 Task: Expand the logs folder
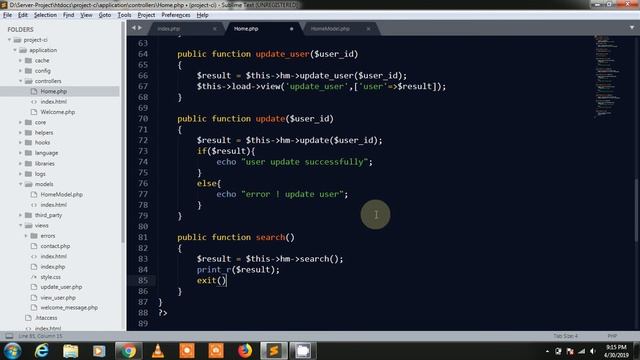coord(20,174)
